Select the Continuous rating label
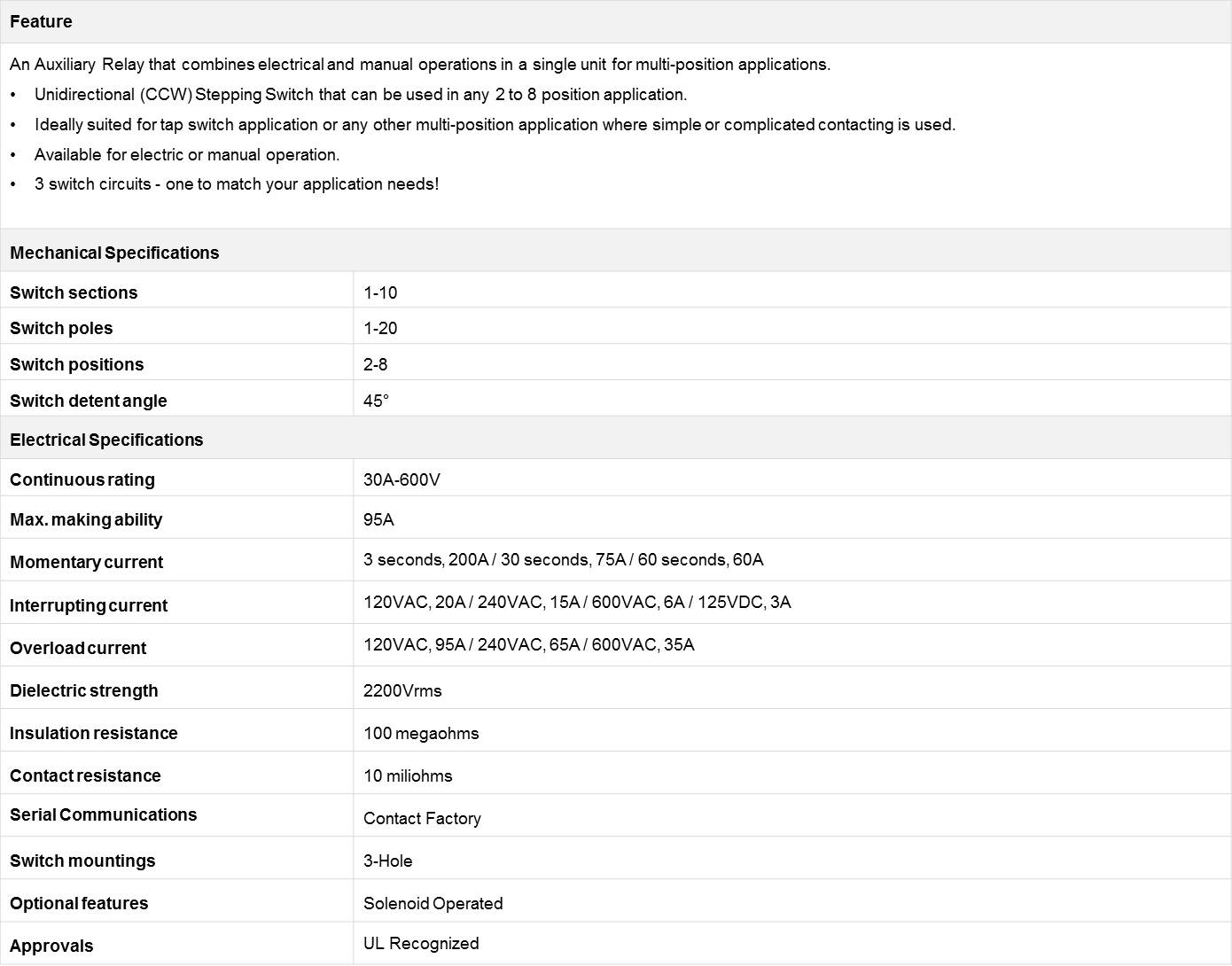The width and height of the screenshot is (1232, 966). [82, 479]
